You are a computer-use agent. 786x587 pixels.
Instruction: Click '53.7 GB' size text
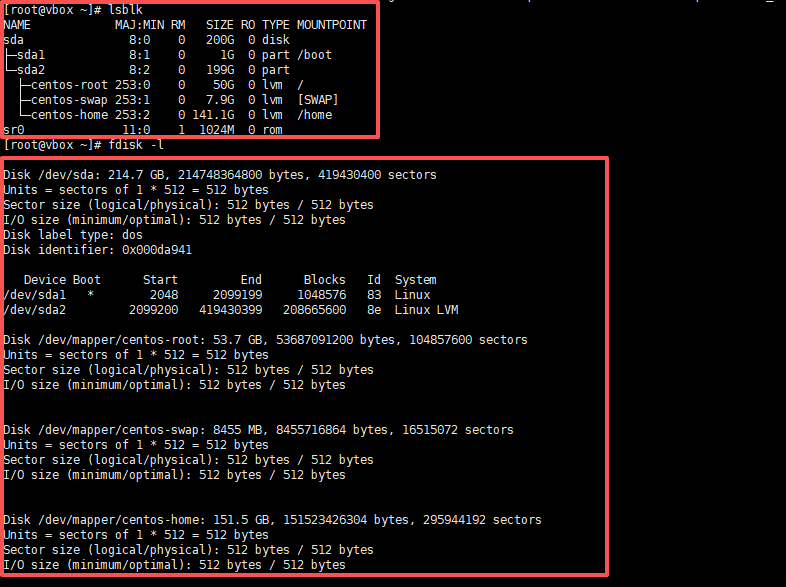(x=238, y=340)
